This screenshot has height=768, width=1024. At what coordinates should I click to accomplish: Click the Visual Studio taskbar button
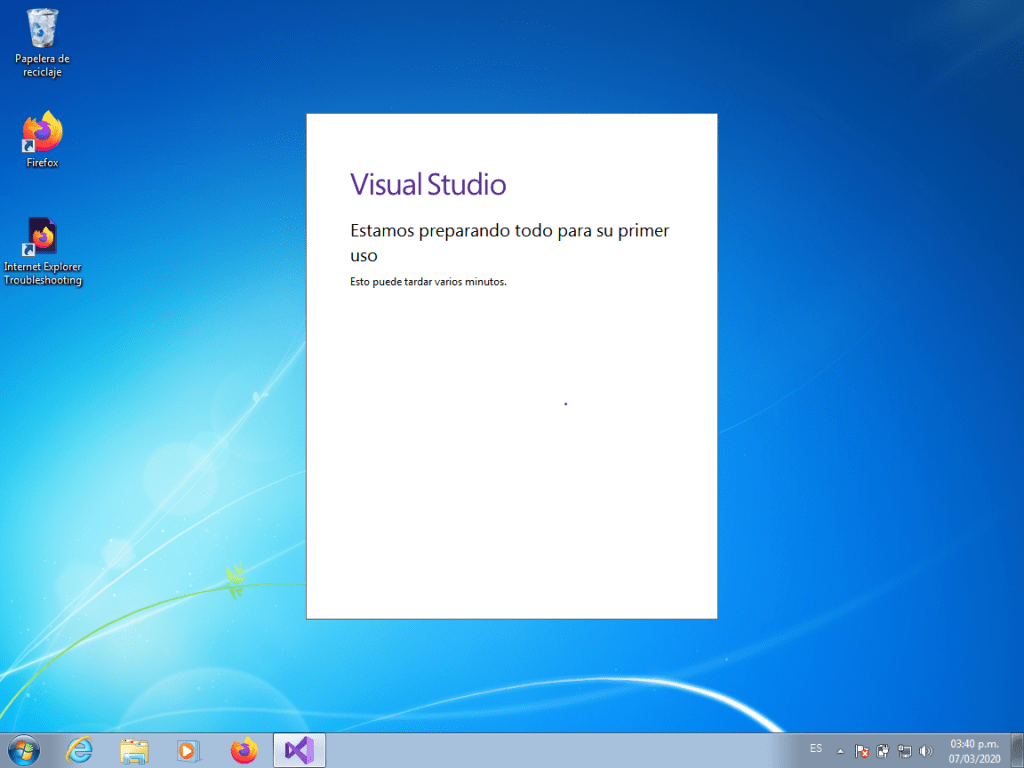[x=299, y=750]
